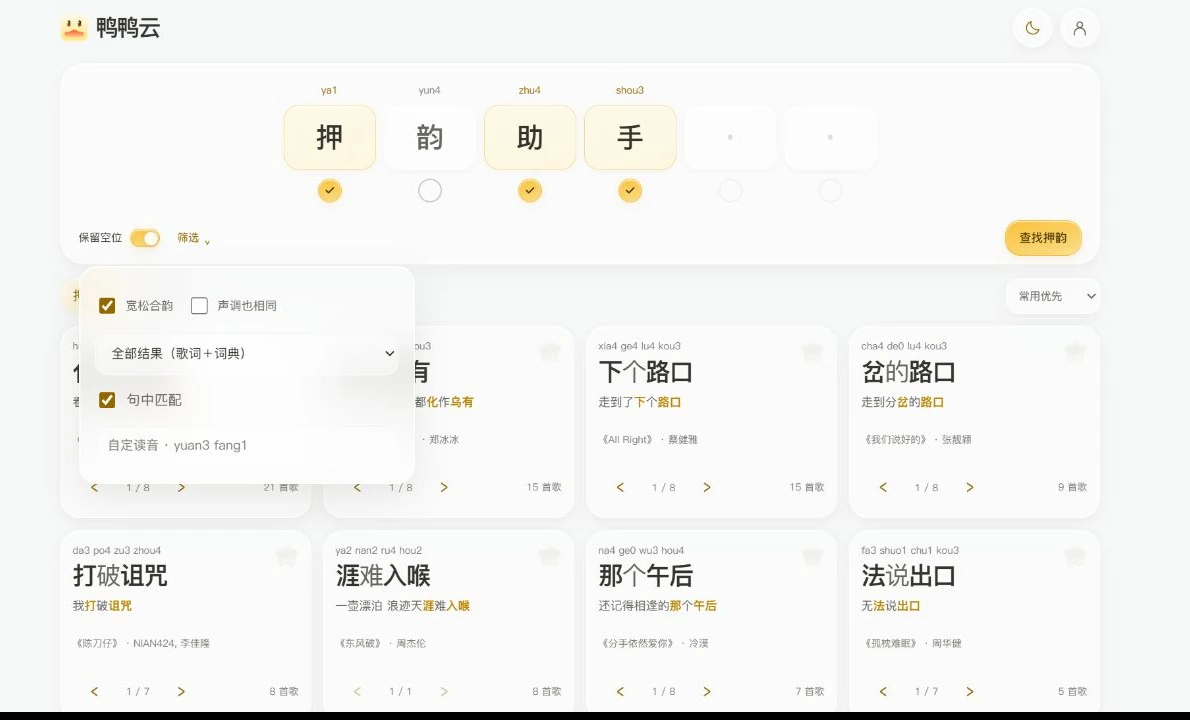Check the 声调也相同 checkbox

199,305
